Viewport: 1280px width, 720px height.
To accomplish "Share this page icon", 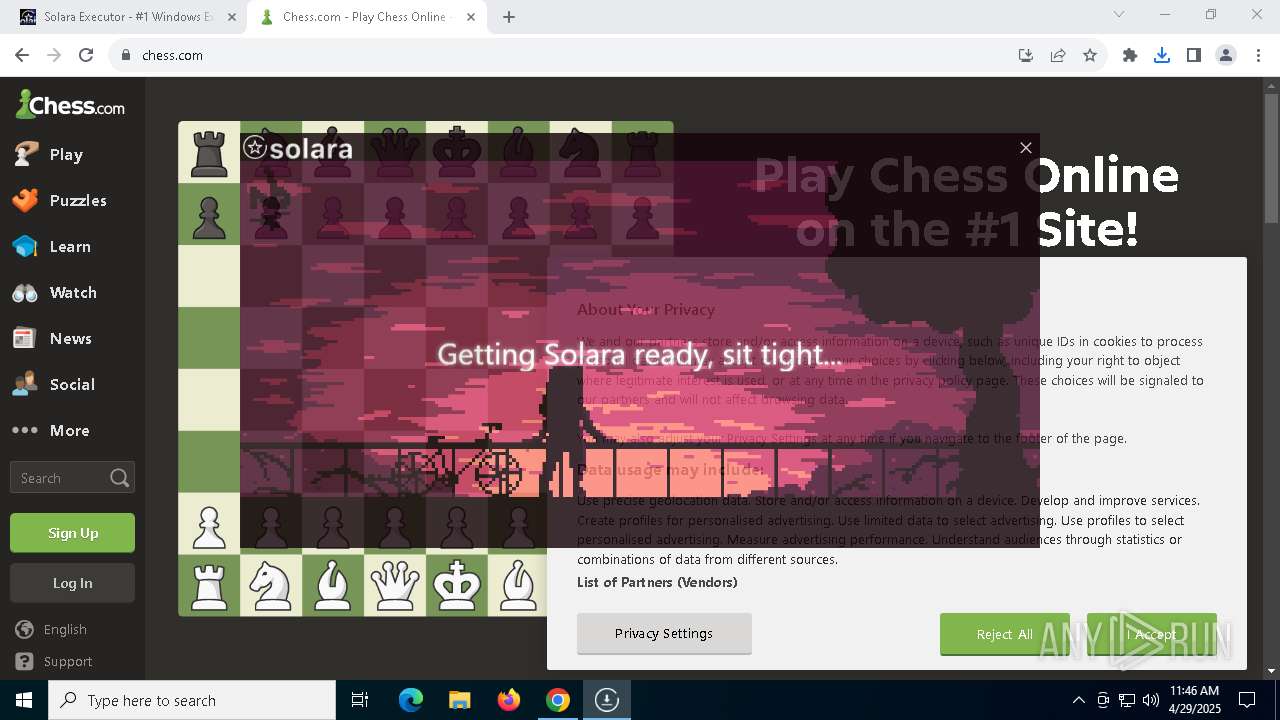I will click(1058, 55).
